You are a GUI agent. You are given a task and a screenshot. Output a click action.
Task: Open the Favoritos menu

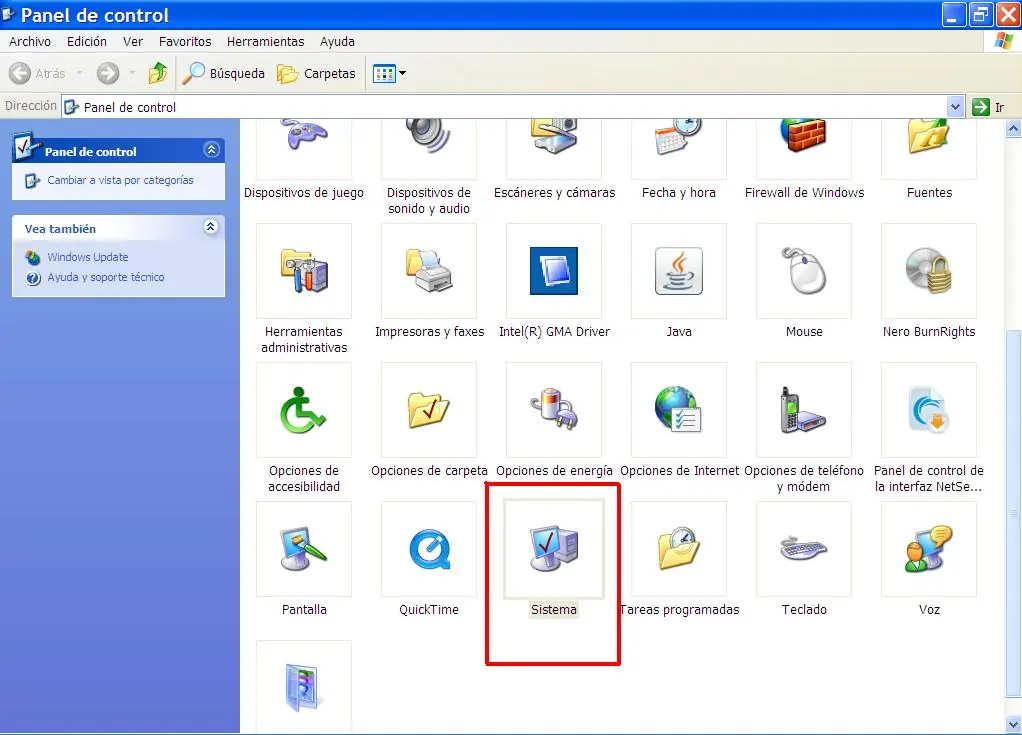pos(185,42)
